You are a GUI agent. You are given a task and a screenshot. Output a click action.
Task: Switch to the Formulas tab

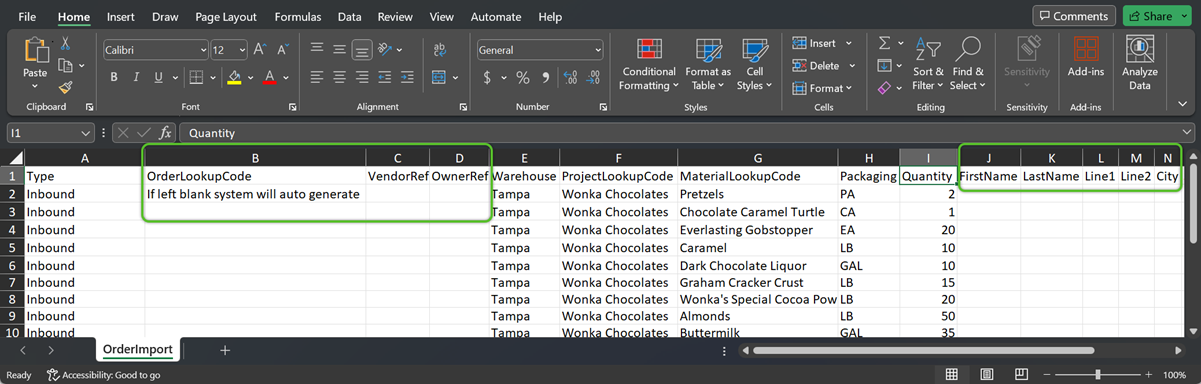point(298,17)
